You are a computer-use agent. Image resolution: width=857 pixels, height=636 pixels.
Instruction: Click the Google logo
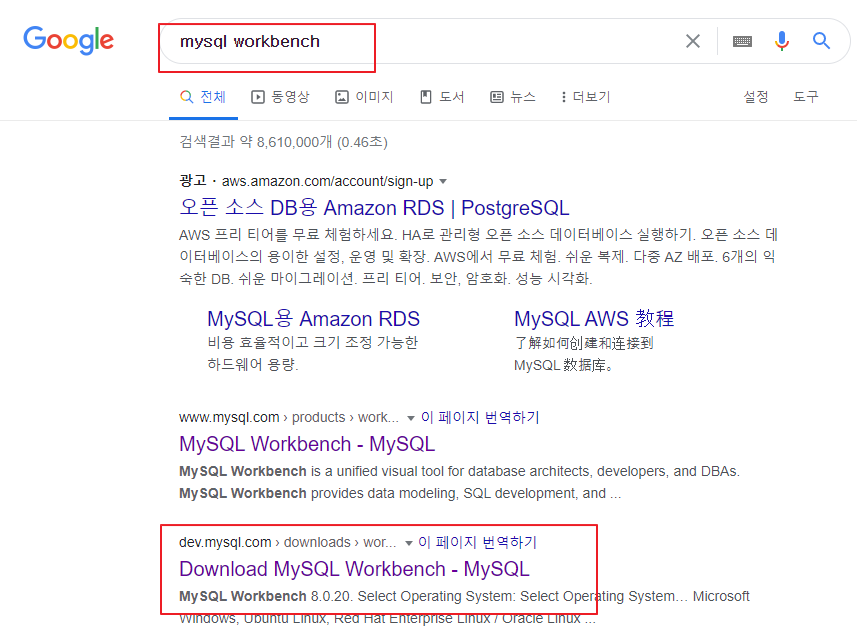point(68,40)
